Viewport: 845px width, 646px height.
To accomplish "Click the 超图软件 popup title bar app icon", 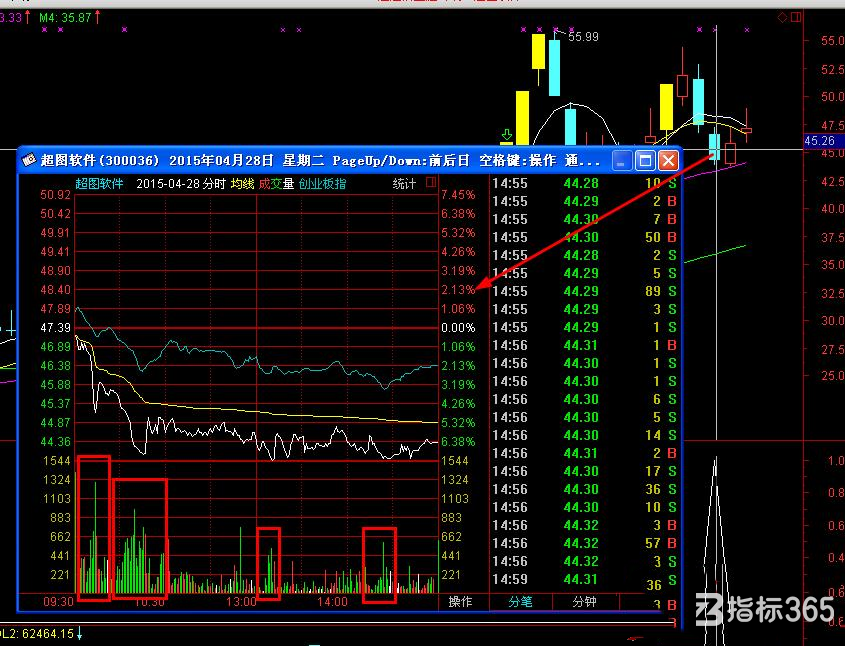I will (29, 160).
